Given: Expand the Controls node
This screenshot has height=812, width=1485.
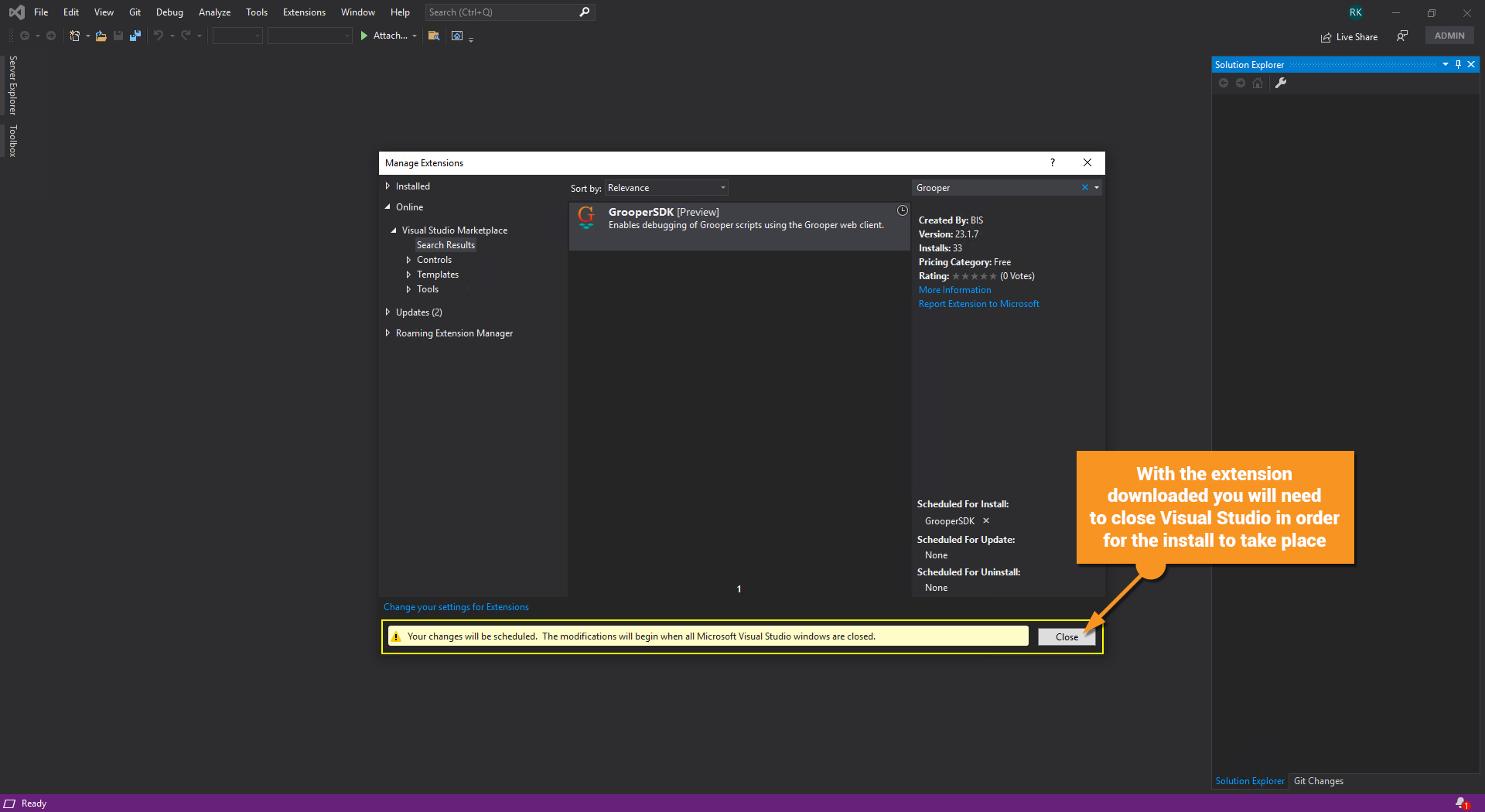Looking at the screenshot, I should [408, 260].
